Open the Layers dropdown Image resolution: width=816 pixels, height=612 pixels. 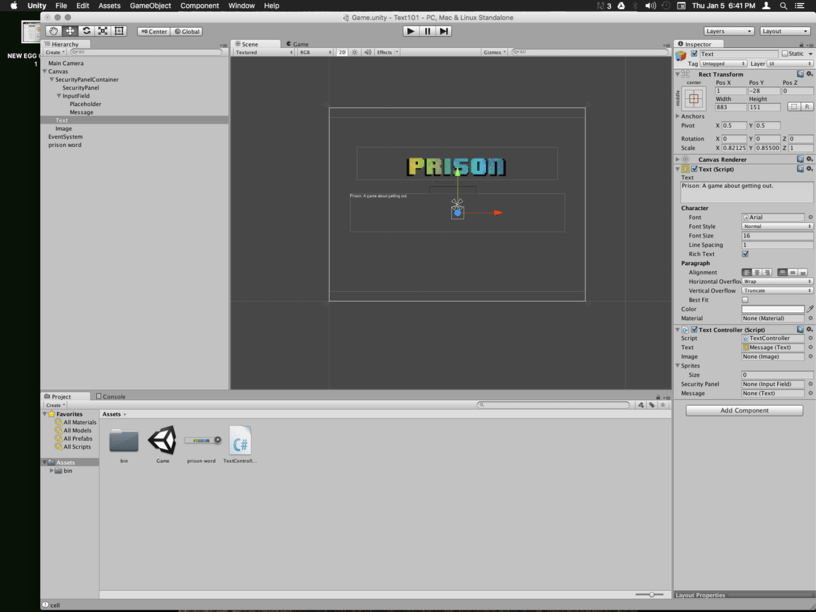[729, 31]
